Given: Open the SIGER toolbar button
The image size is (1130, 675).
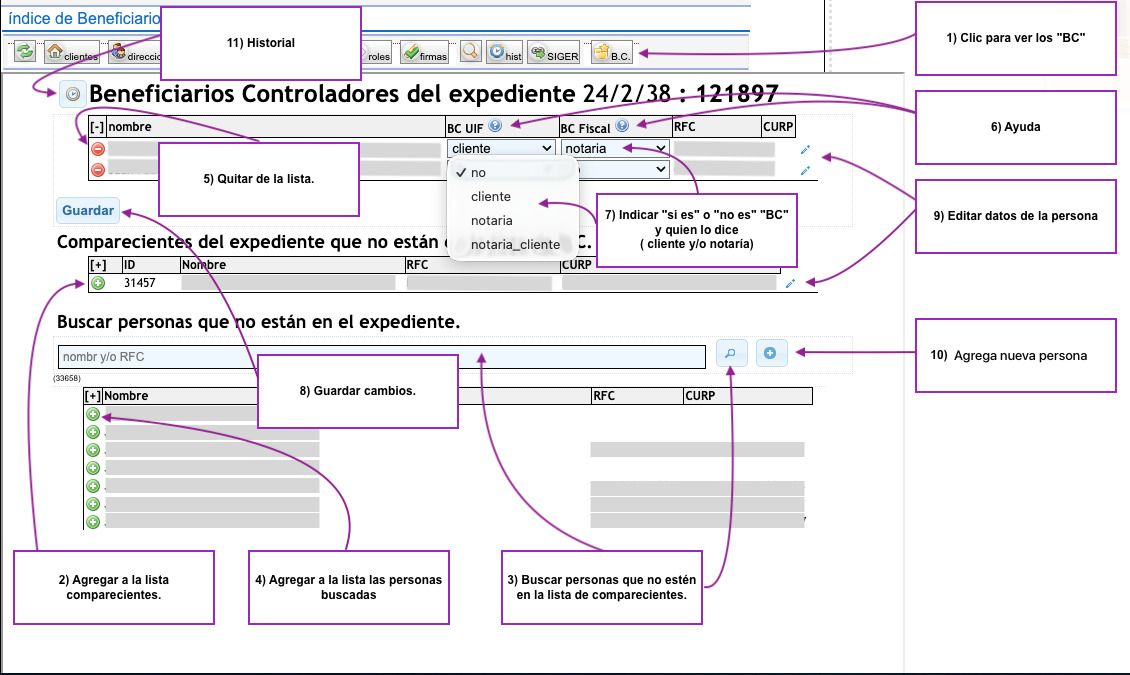Looking at the screenshot, I should 553,54.
